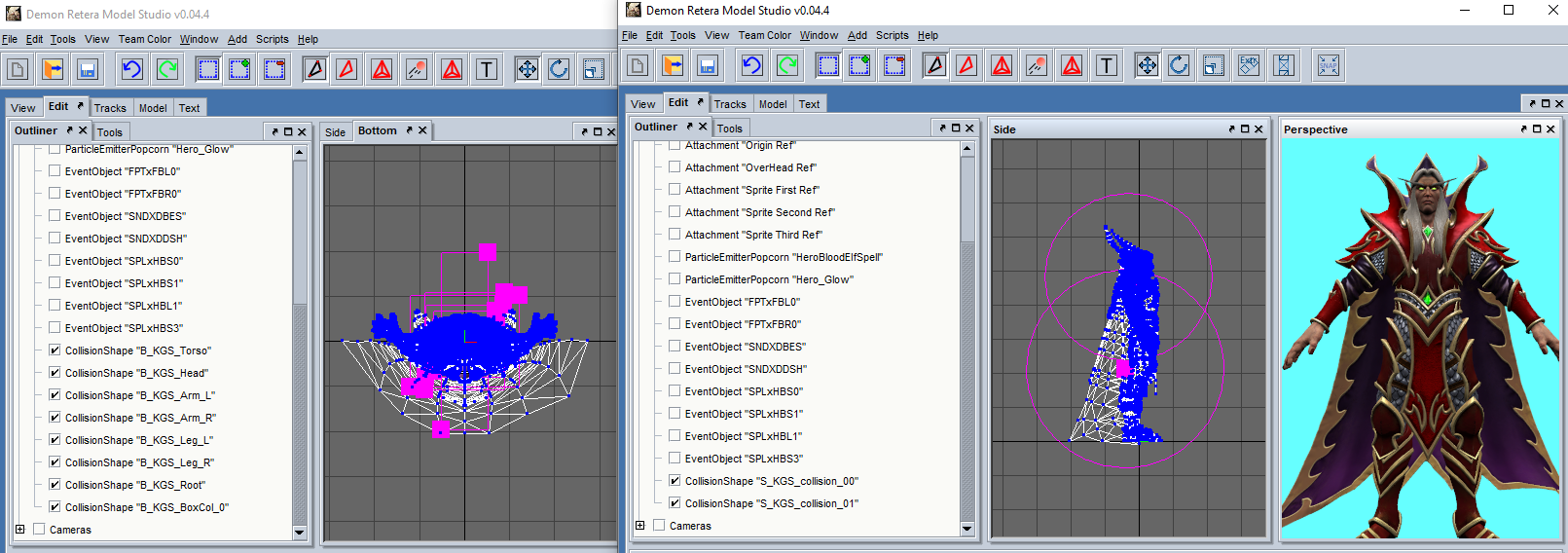Expand Cameras node in right window outliner
Screen dimensions: 1568x553
(x=639, y=525)
